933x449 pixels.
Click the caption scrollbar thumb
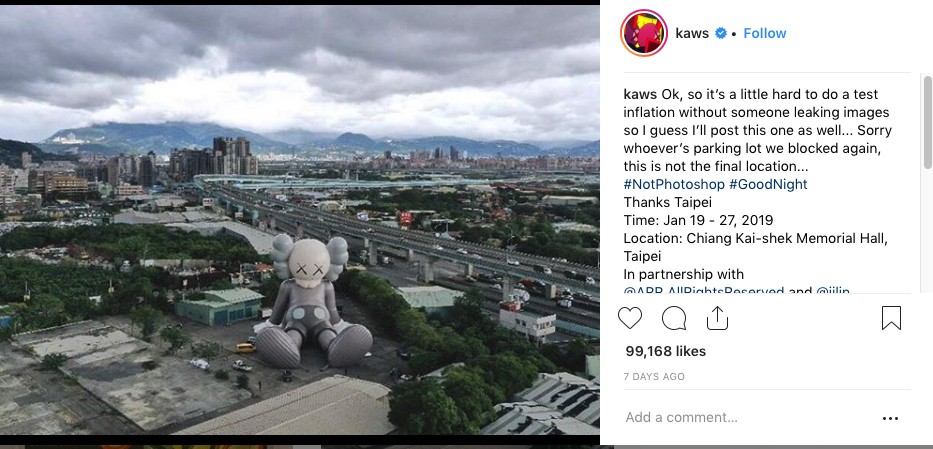927,122
